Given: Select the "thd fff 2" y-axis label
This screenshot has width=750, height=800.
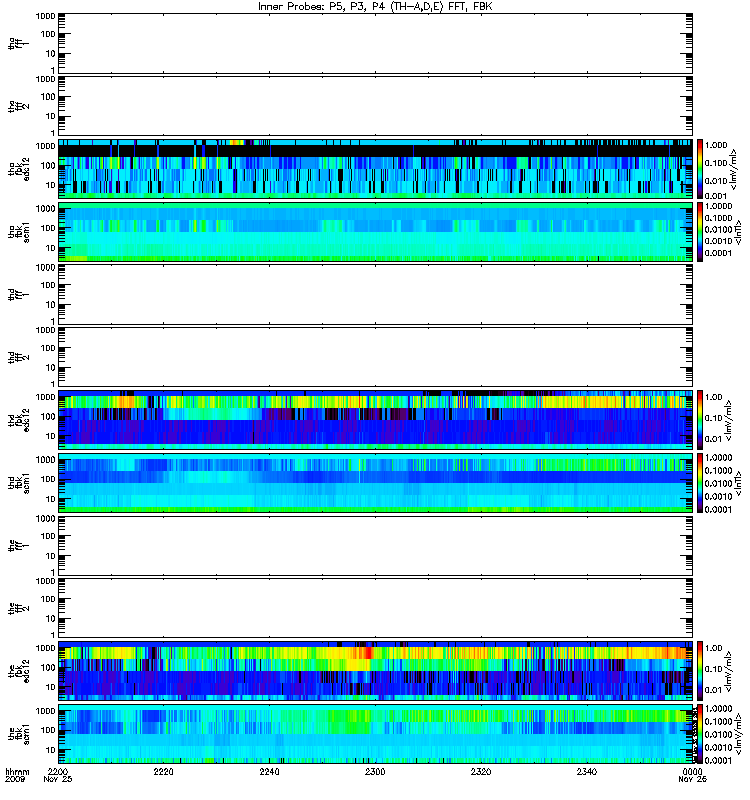Looking at the screenshot, I should [19, 357].
